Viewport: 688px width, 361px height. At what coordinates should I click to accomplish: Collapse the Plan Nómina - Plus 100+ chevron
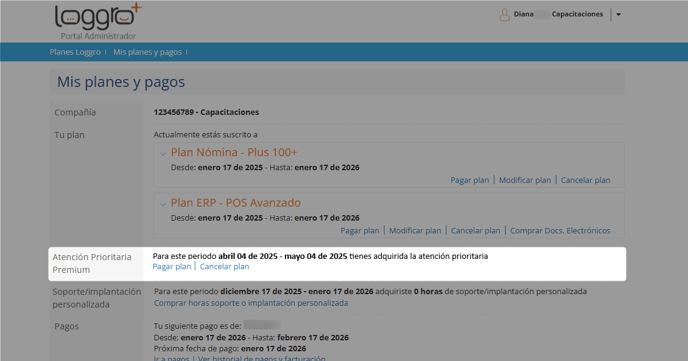tap(163, 154)
